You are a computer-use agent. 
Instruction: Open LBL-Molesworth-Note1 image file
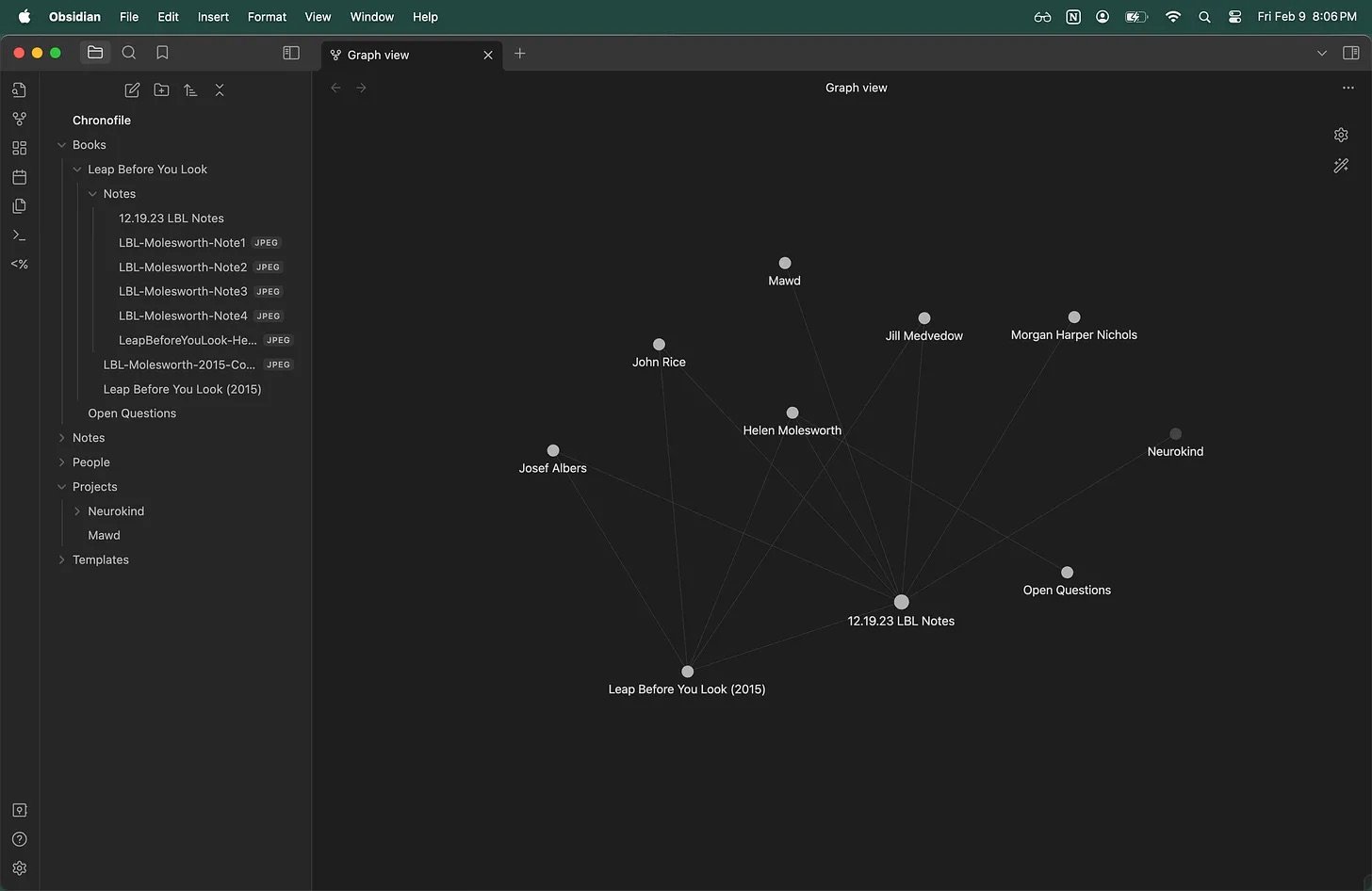coord(182,242)
